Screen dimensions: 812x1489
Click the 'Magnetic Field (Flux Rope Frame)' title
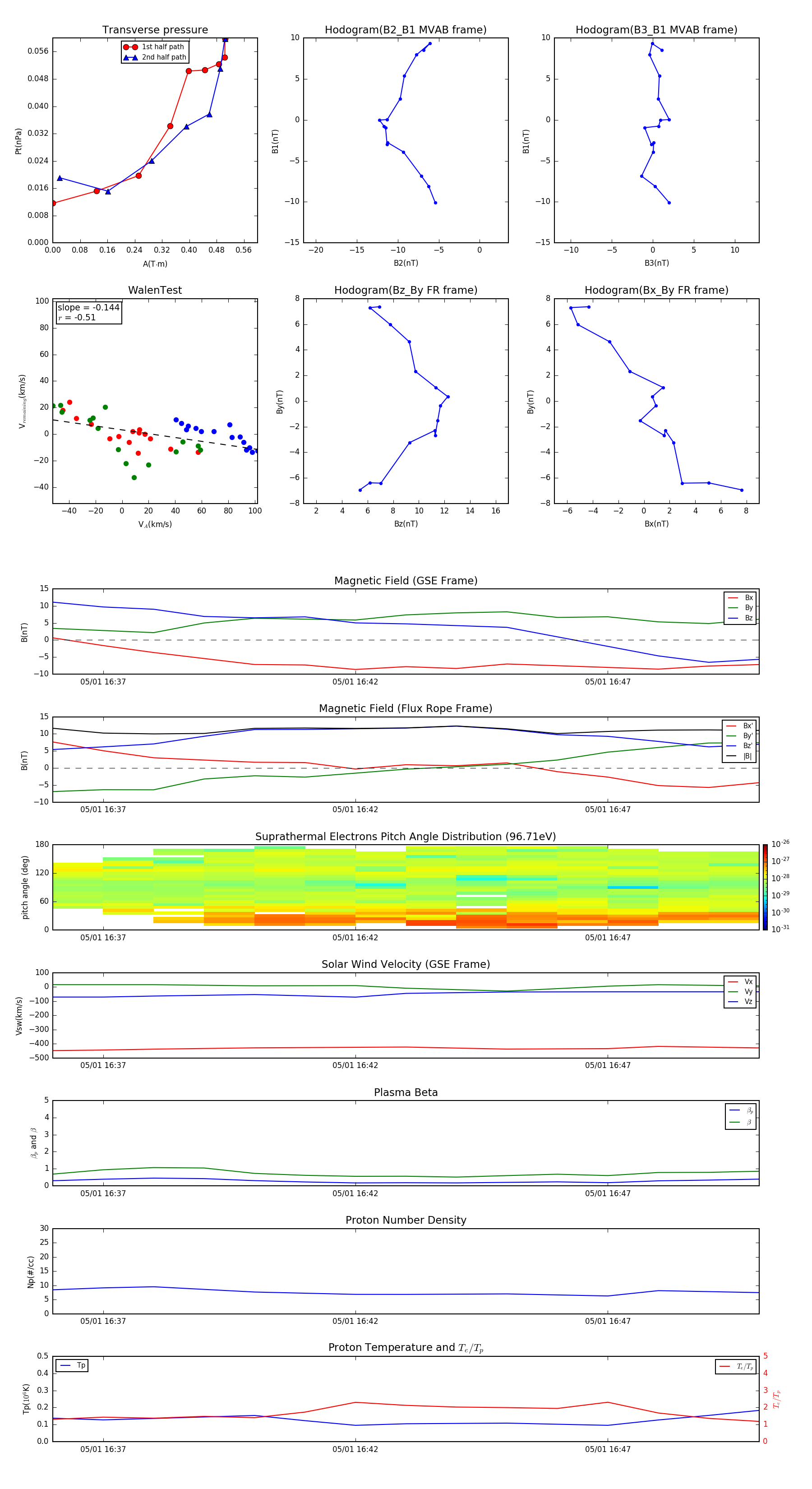coord(406,709)
